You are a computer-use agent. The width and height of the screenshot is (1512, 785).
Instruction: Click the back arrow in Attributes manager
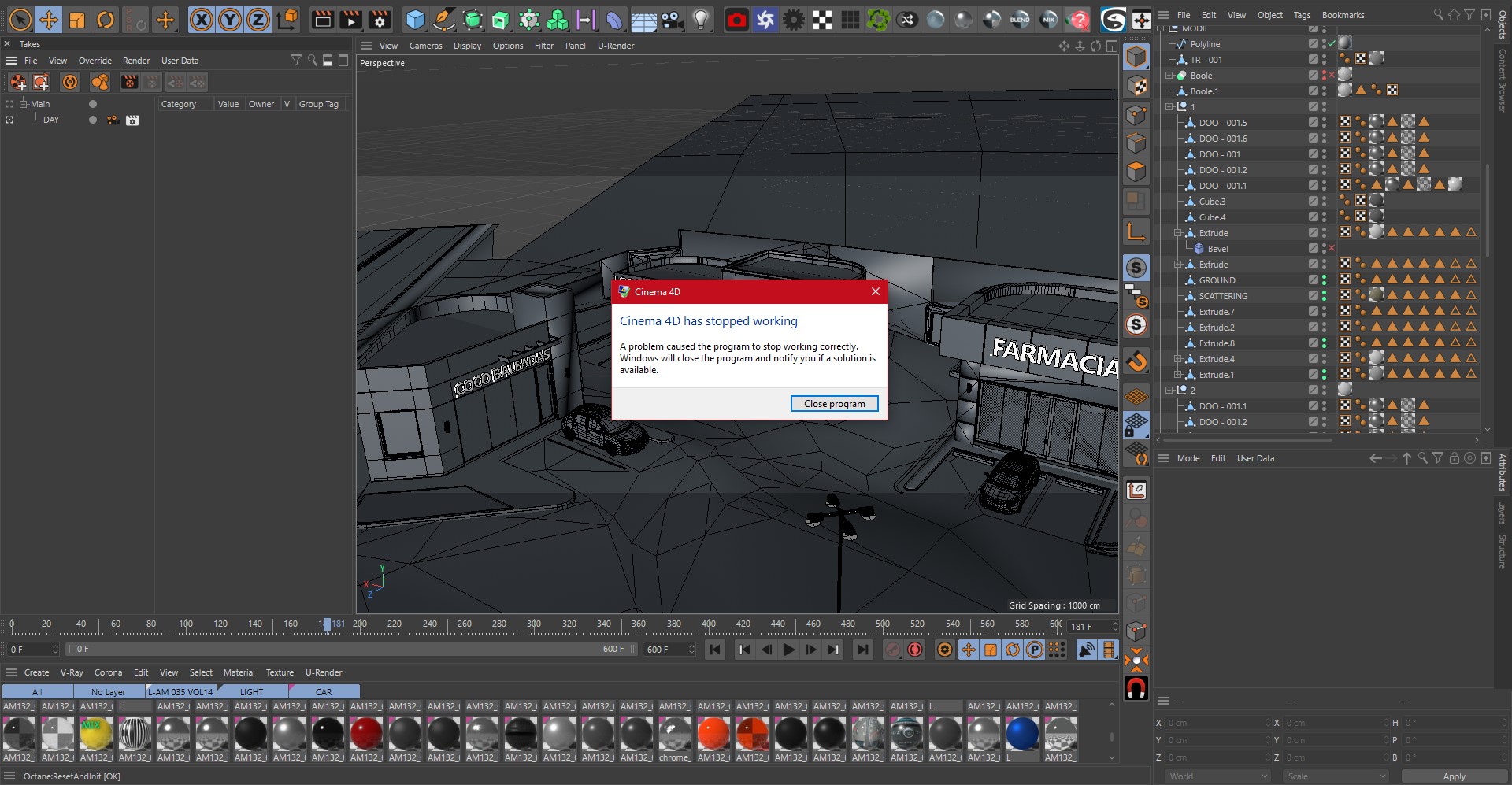1376,458
